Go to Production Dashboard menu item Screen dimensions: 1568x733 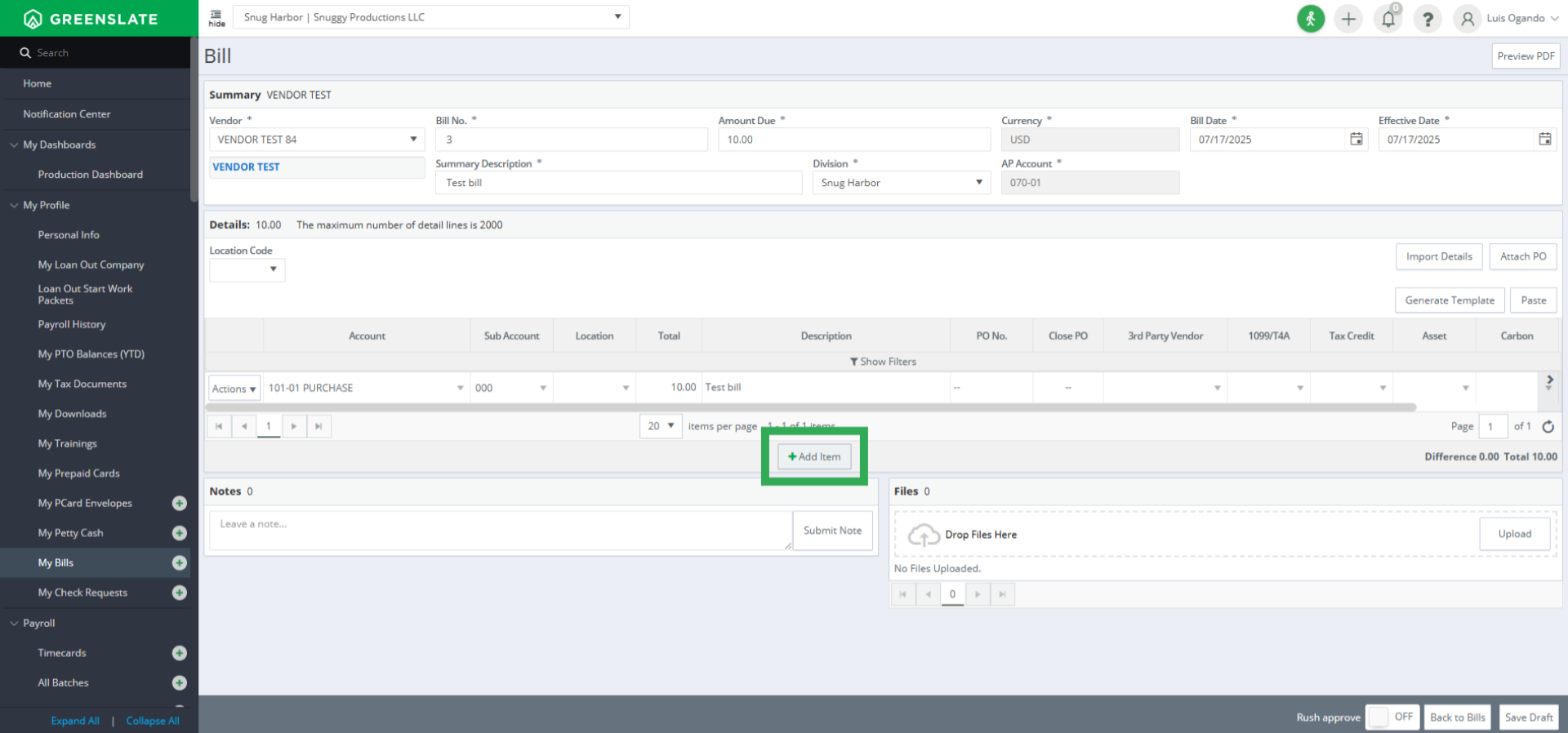coord(90,175)
